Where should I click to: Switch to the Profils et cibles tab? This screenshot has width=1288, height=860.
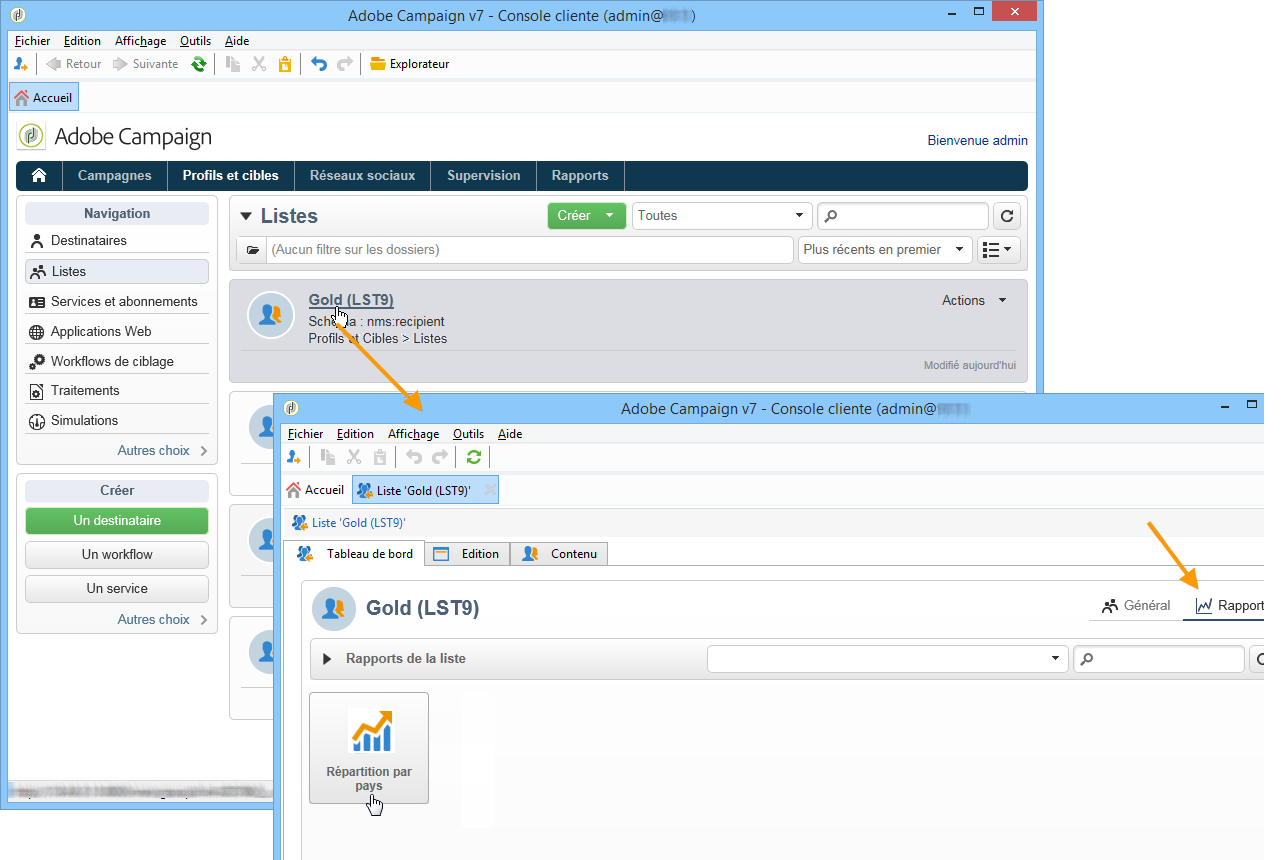tap(231, 175)
